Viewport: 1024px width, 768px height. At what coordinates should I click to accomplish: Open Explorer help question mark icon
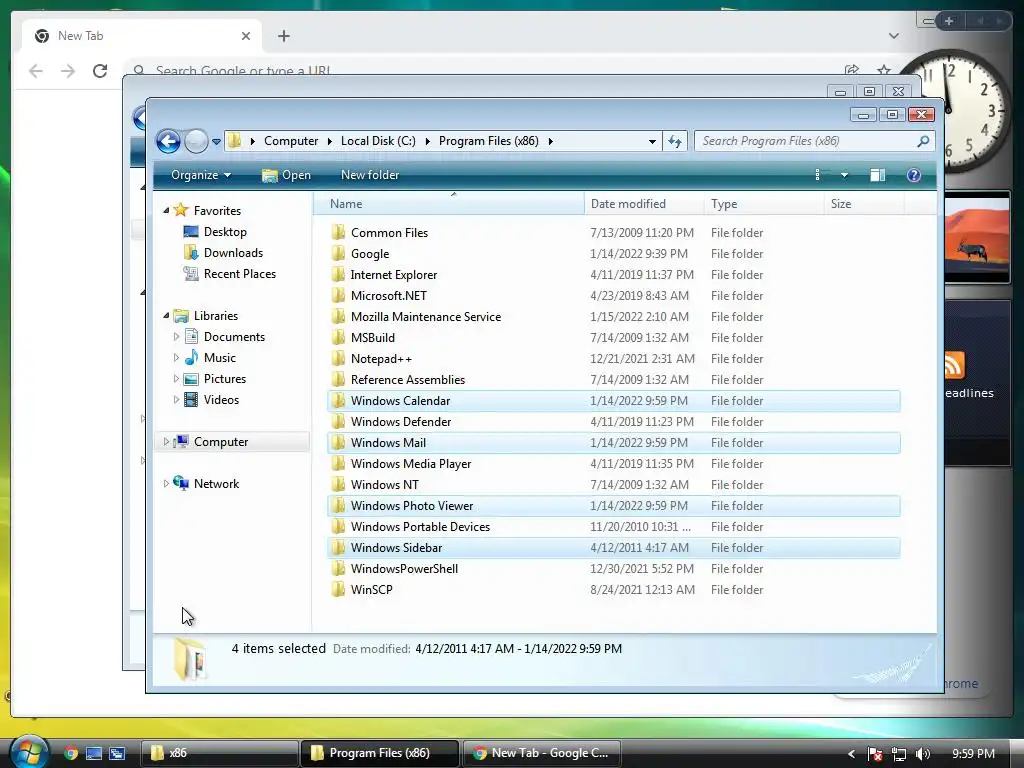tap(914, 175)
